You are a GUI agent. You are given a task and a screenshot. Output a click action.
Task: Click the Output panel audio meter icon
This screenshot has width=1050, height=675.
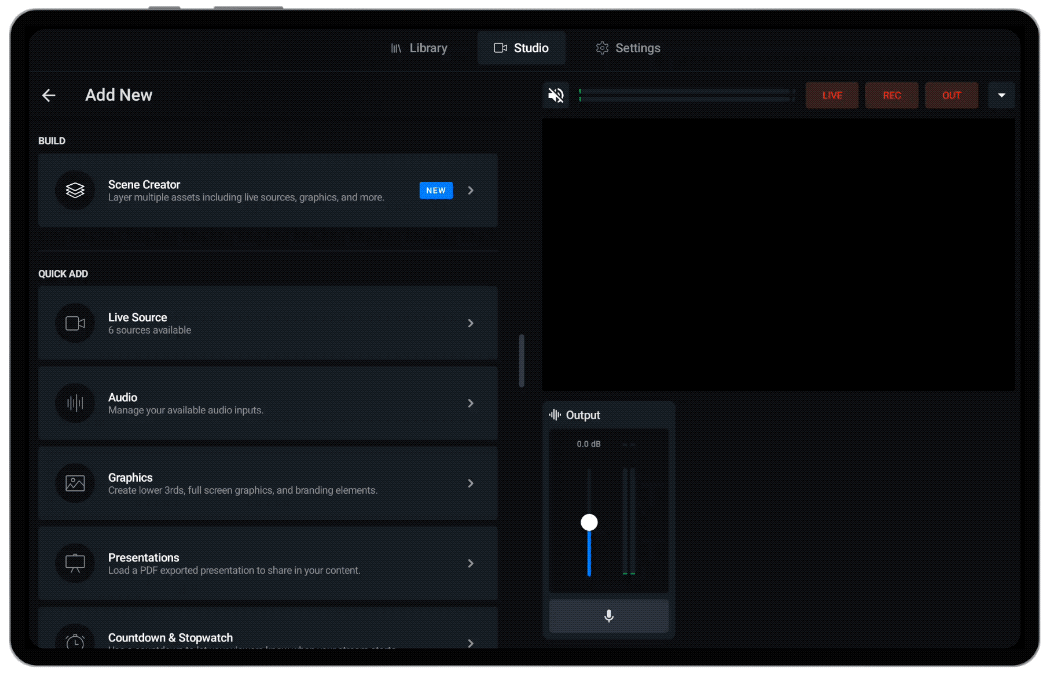coord(555,414)
